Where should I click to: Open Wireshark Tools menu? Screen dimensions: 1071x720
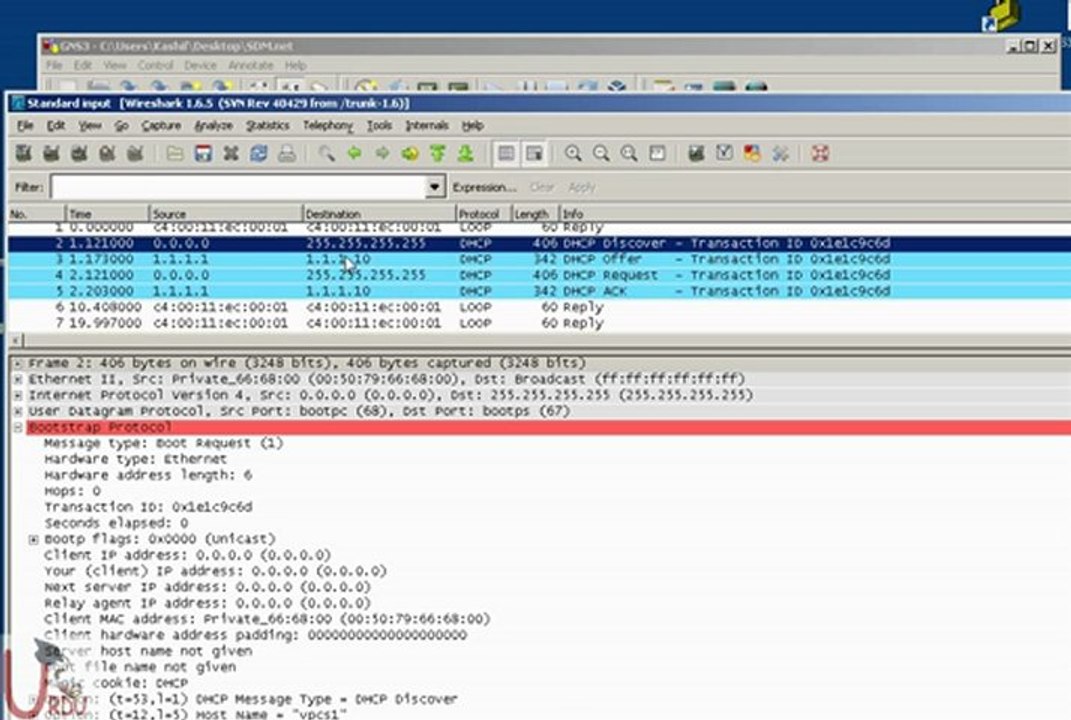[379, 126]
